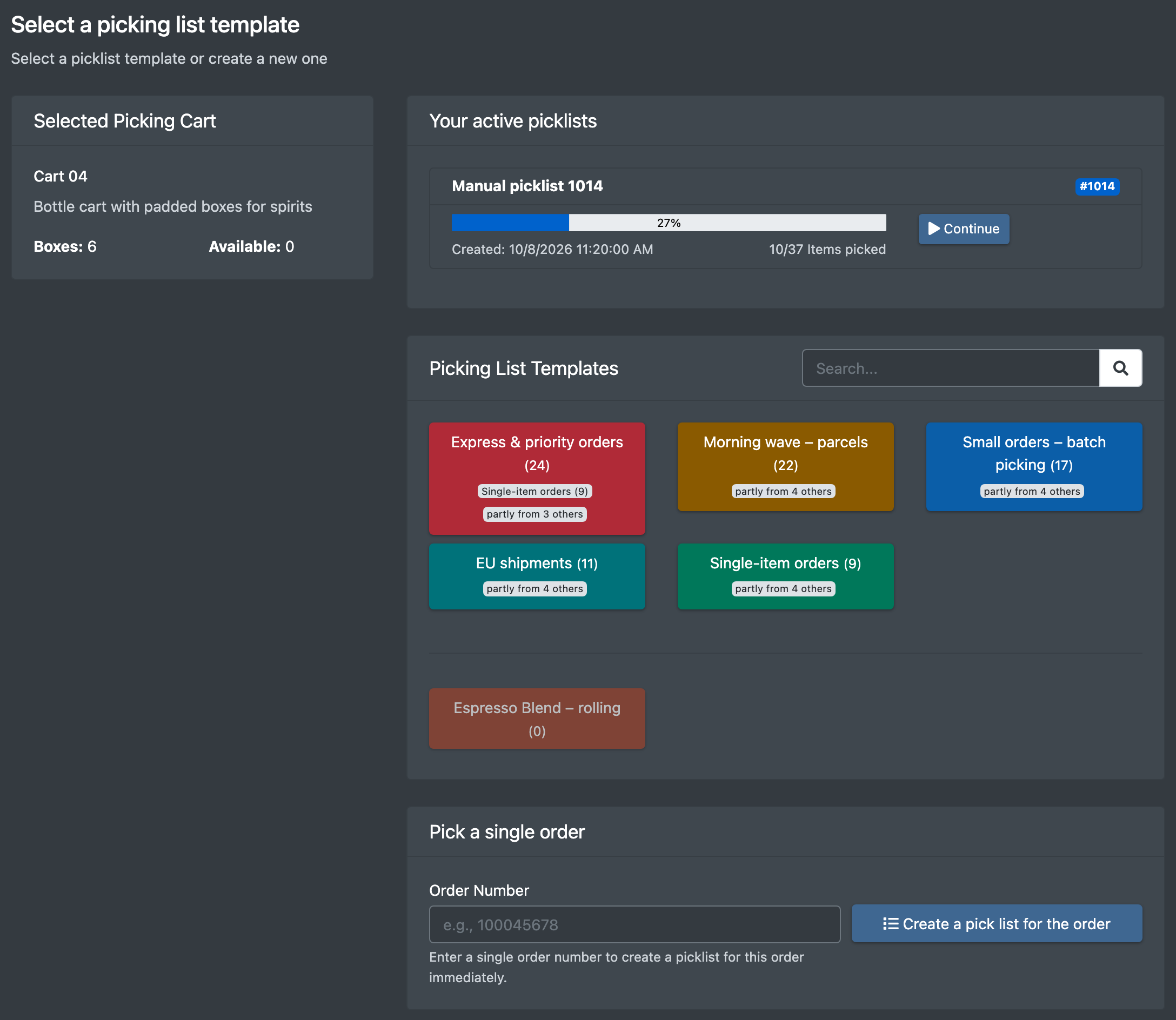Click 'partly from 4 others' under Small orders
The height and width of the screenshot is (1020, 1176).
1031,491
